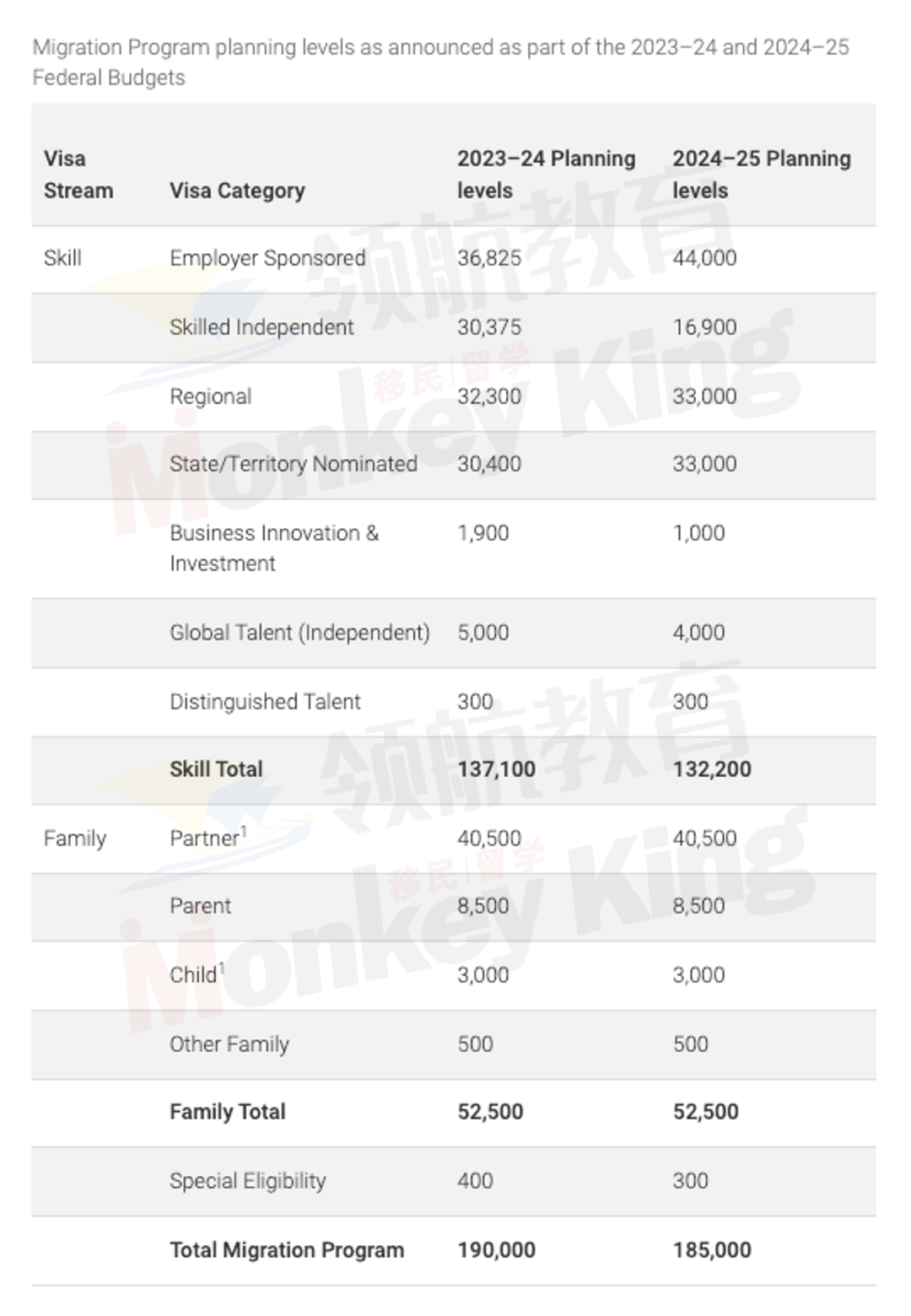Click the Special Eligibility label
The width and height of the screenshot is (911, 1316).
tap(247, 1181)
